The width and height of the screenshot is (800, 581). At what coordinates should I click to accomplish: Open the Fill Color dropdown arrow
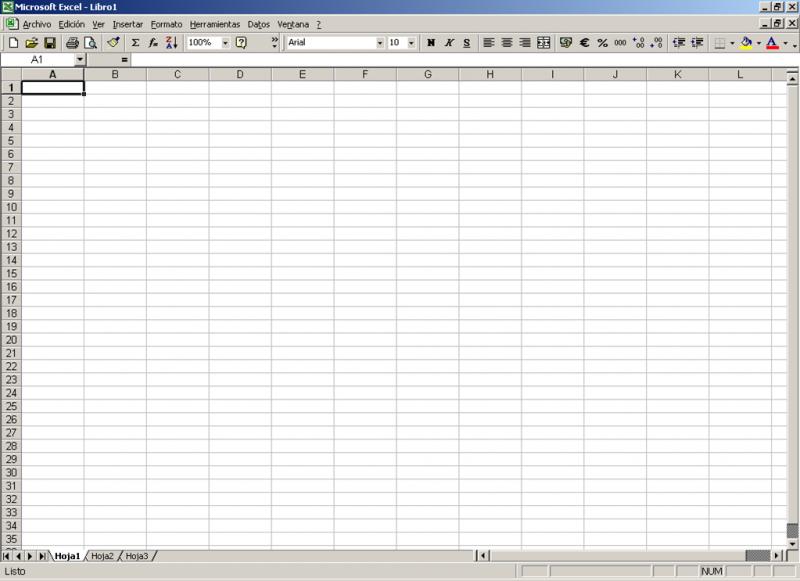(759, 43)
